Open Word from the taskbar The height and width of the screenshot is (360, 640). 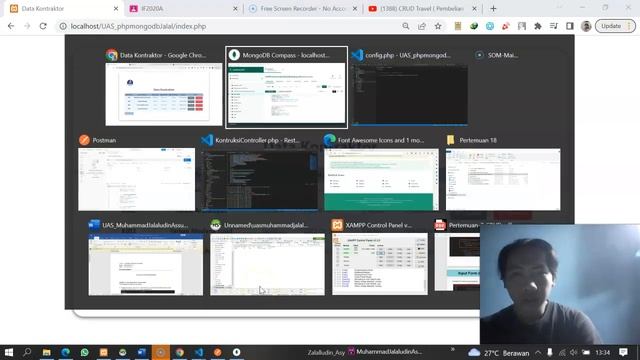(142, 352)
